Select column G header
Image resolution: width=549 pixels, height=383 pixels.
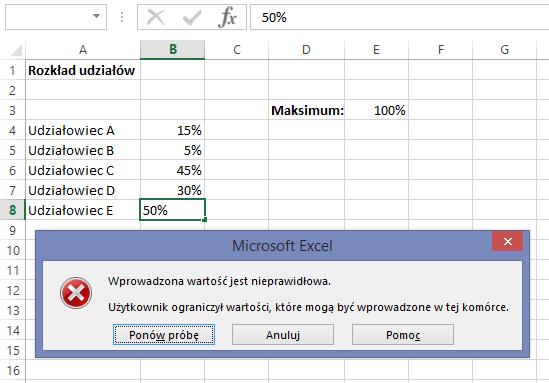504,50
